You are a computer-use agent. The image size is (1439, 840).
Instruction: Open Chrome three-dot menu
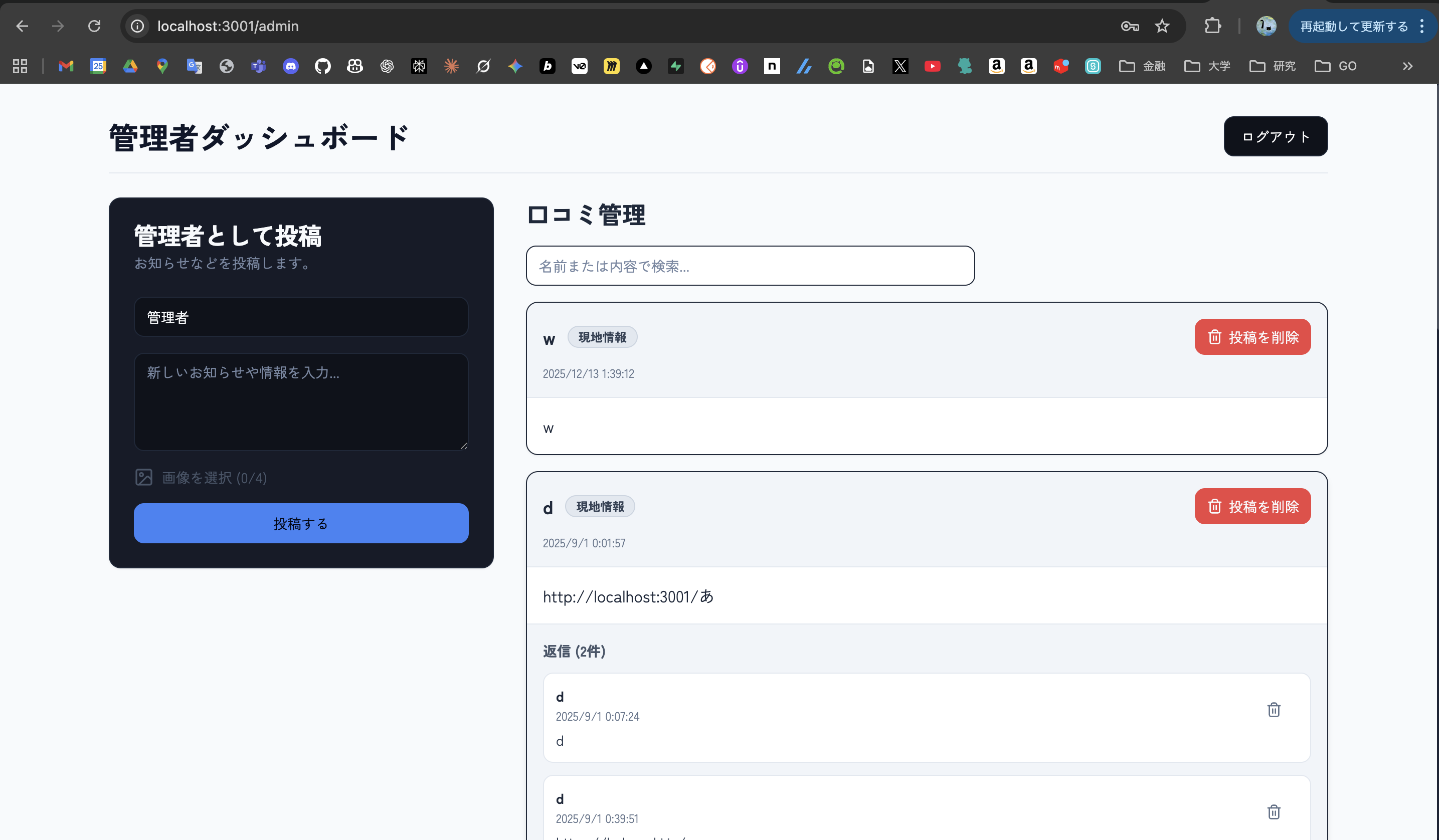(1422, 26)
